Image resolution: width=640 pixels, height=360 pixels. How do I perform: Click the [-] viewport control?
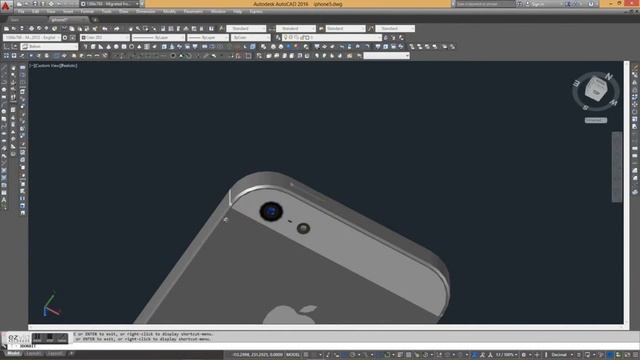coord(31,66)
